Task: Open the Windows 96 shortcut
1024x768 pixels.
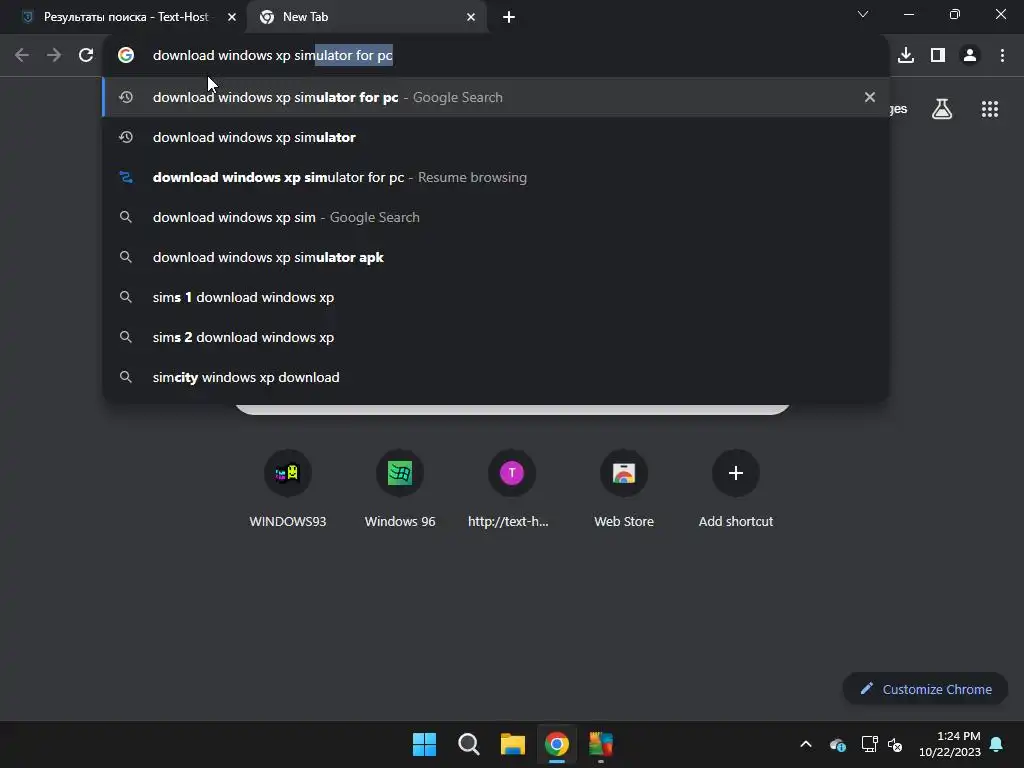Action: pos(400,488)
